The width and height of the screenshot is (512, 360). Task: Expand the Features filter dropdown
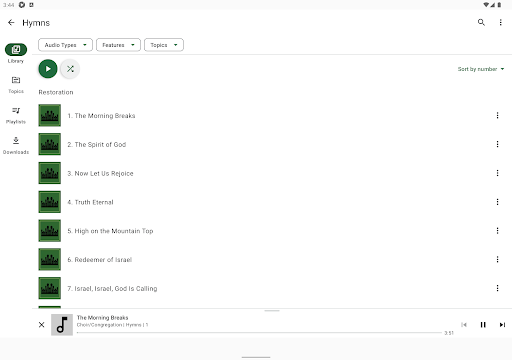118,45
